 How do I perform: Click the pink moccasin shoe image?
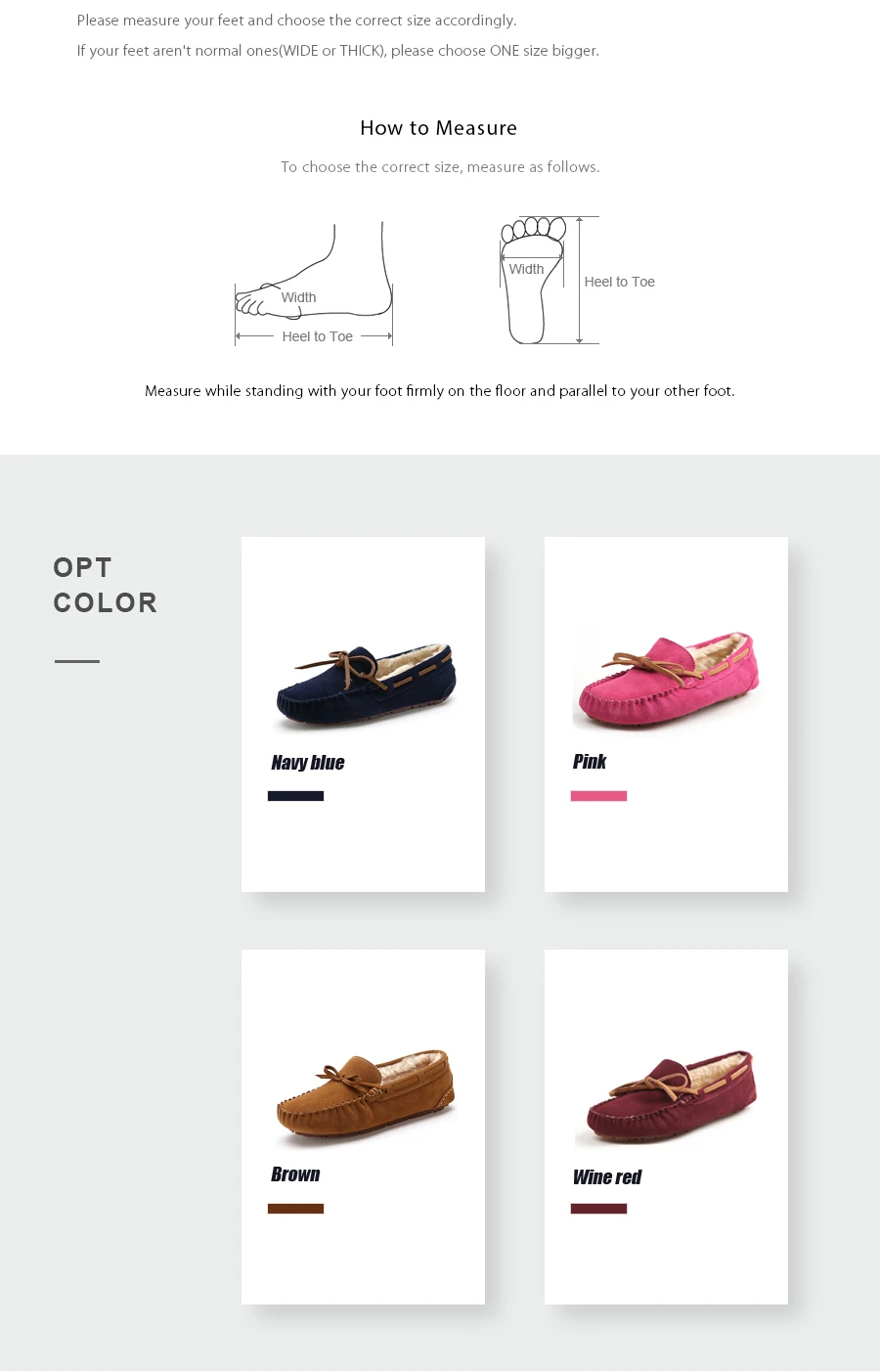point(668,679)
